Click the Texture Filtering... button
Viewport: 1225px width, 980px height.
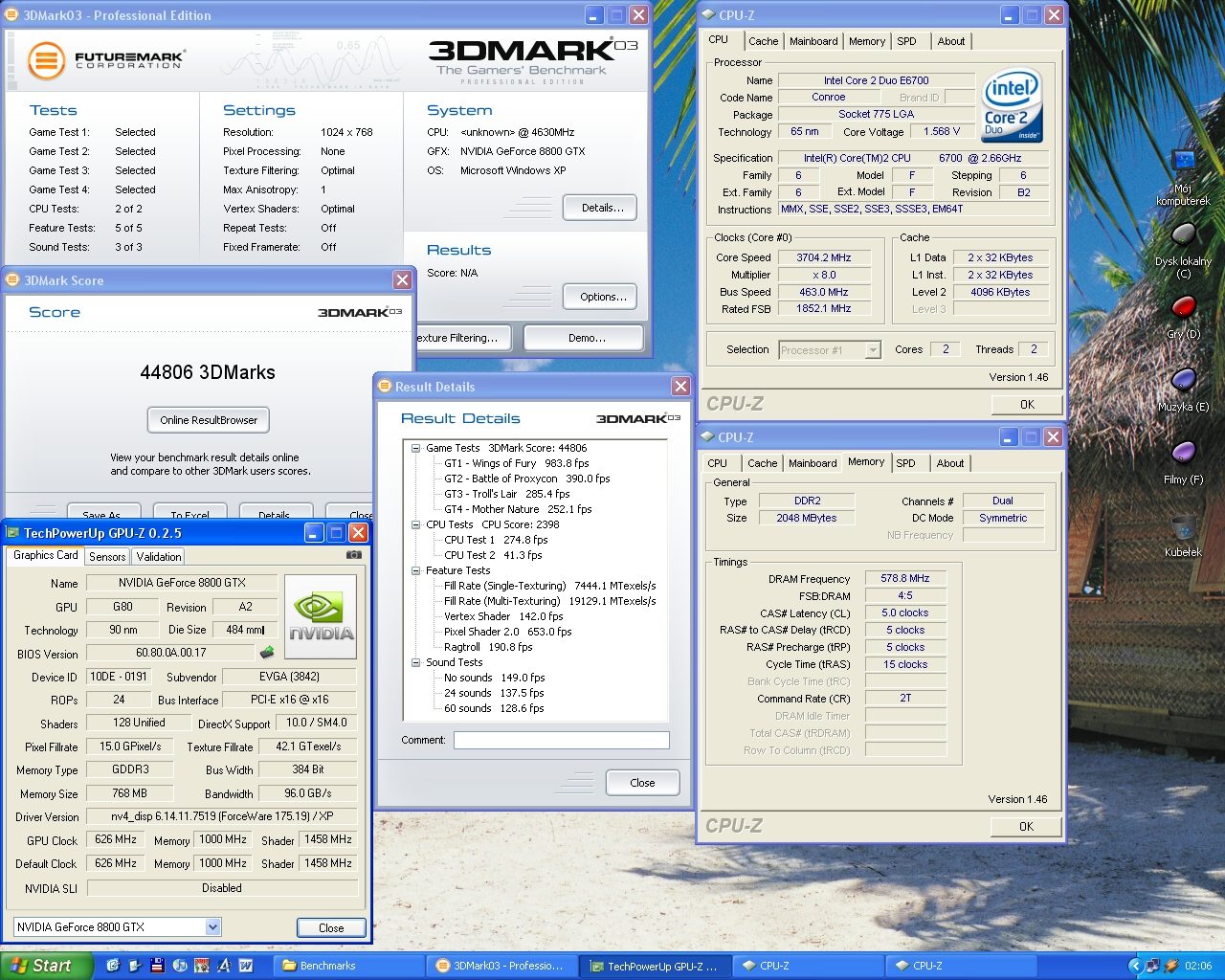tap(463, 338)
